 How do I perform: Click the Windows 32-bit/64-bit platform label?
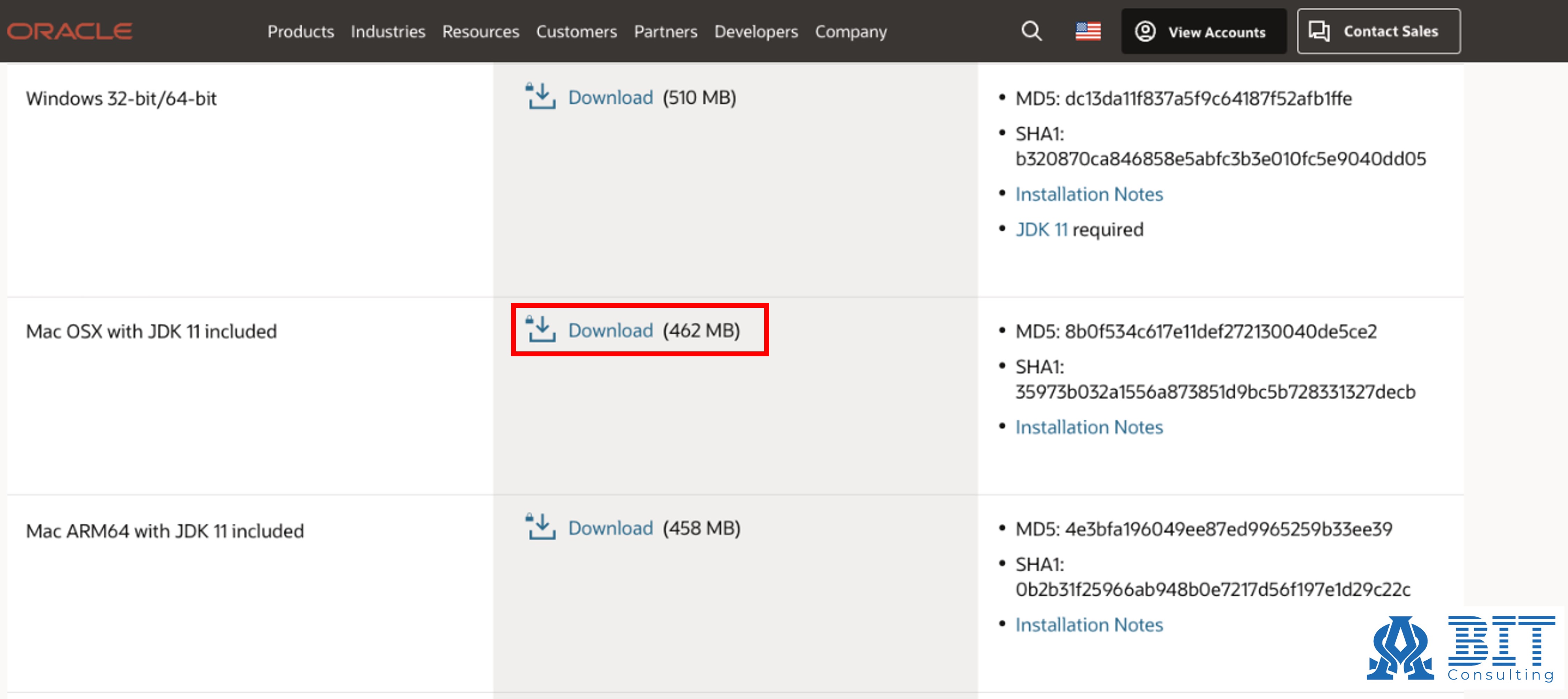[121, 99]
